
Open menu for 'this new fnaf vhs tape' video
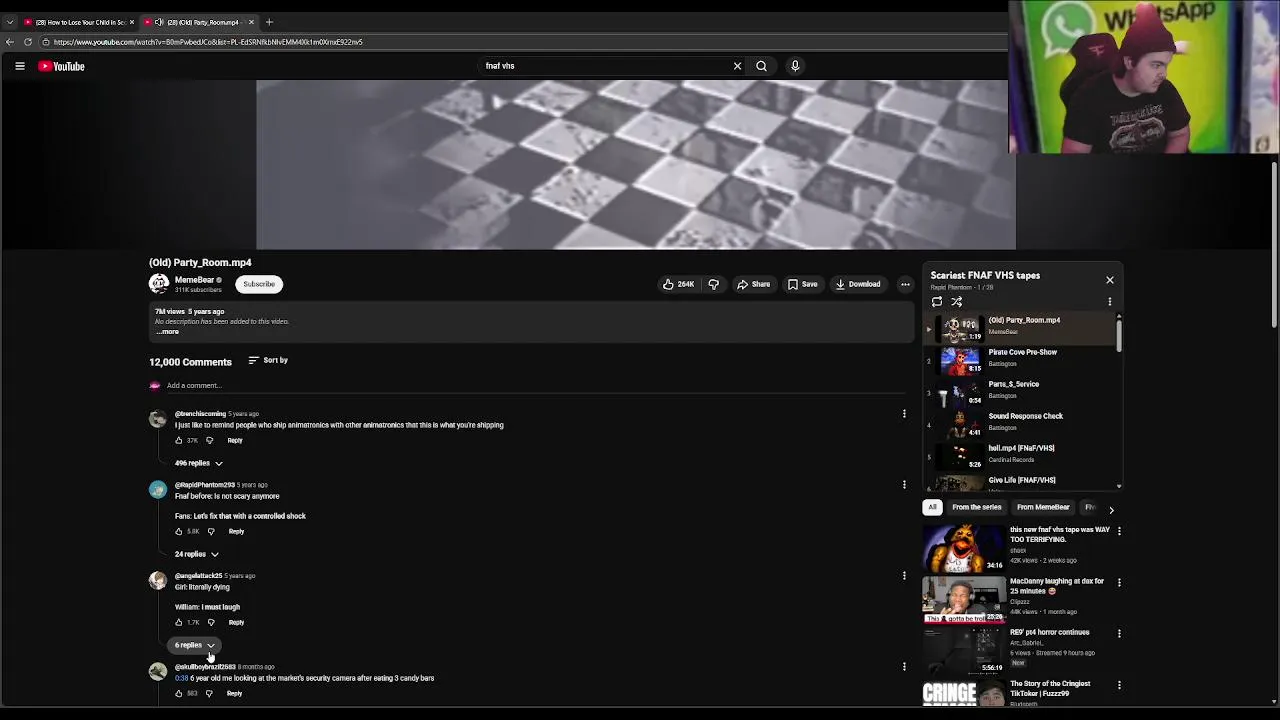tap(1119, 531)
